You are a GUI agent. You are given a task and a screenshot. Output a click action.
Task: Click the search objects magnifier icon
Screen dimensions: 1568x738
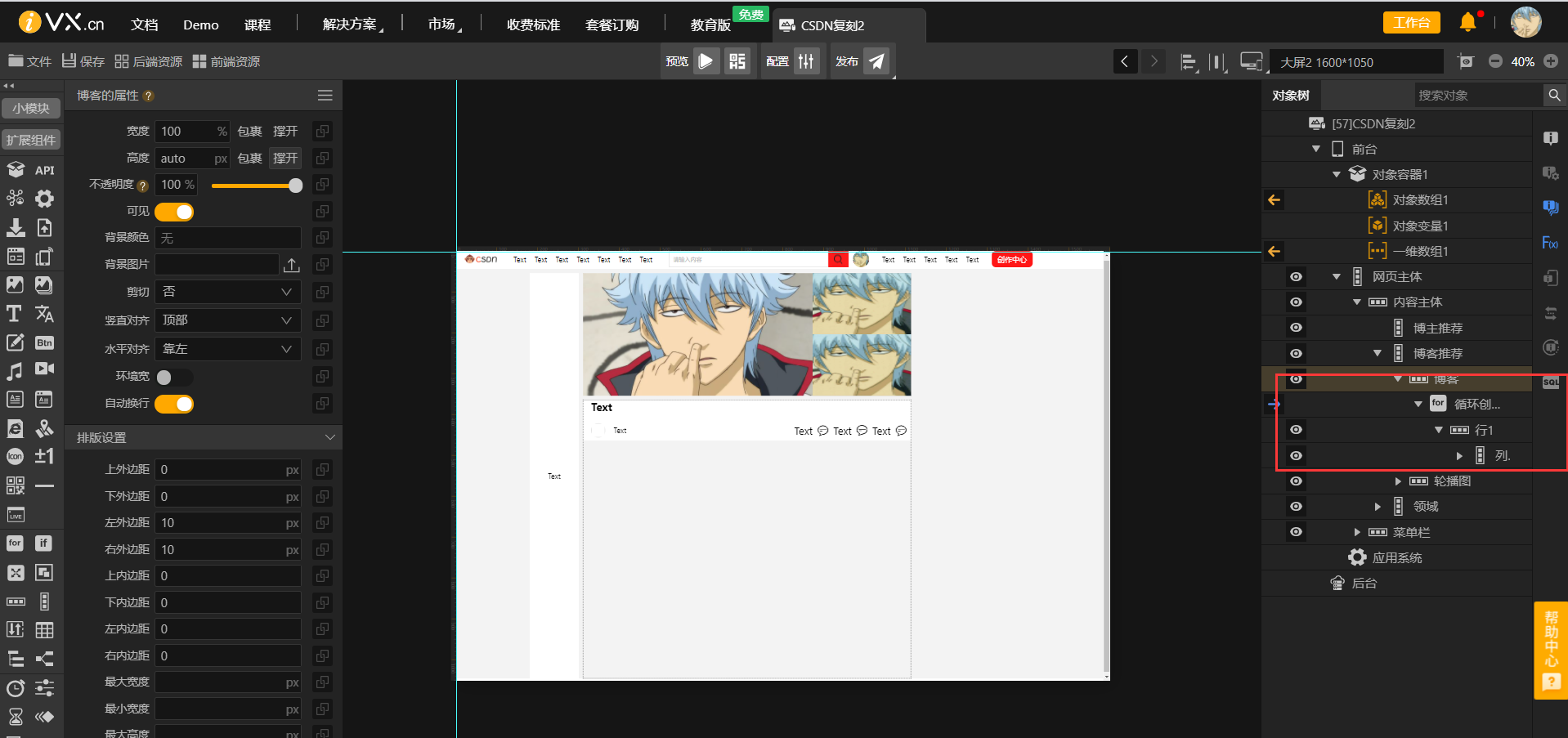tap(1554, 95)
